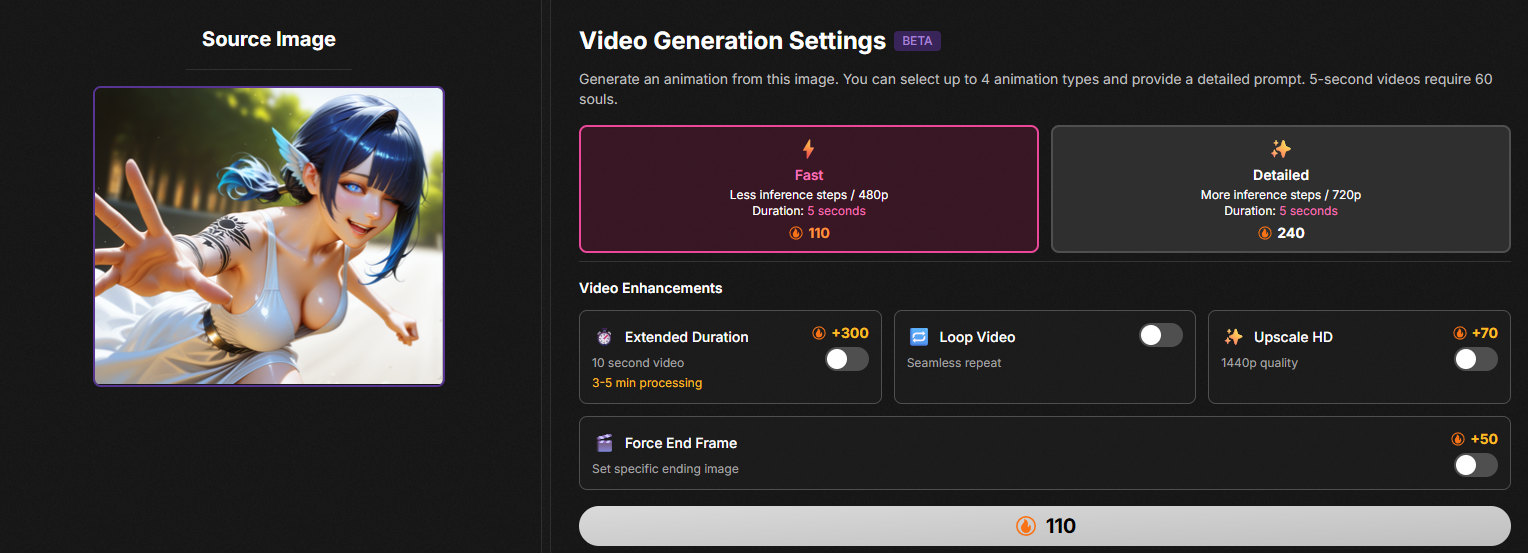1528x553 pixels.
Task: Click the clapperboard icon beside Force End Frame
Action: pos(604,443)
